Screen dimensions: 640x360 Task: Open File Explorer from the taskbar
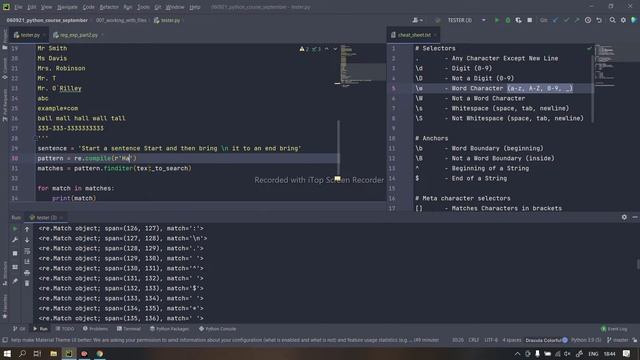tap(53, 353)
